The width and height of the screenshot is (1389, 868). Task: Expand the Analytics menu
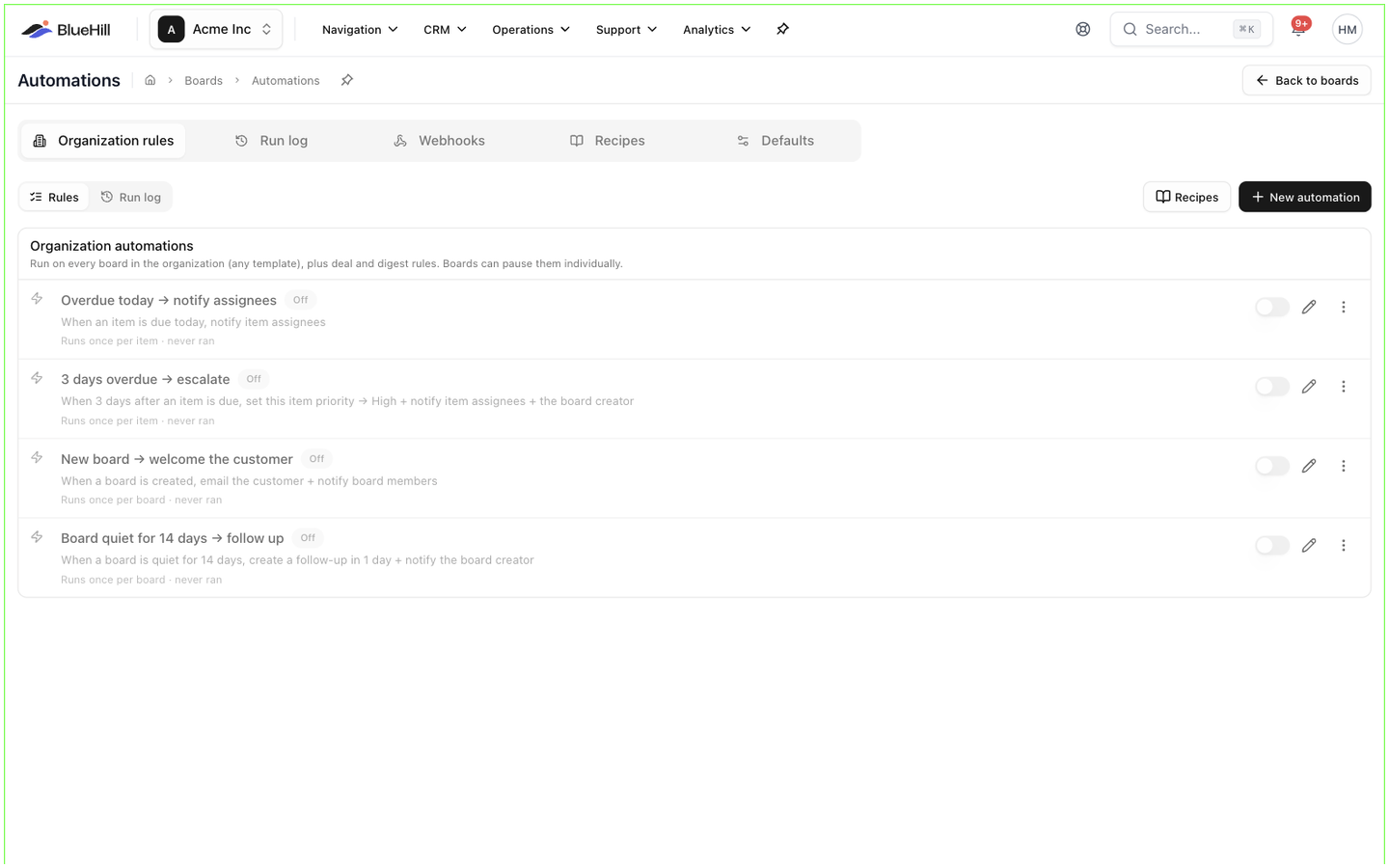pyautogui.click(x=717, y=30)
